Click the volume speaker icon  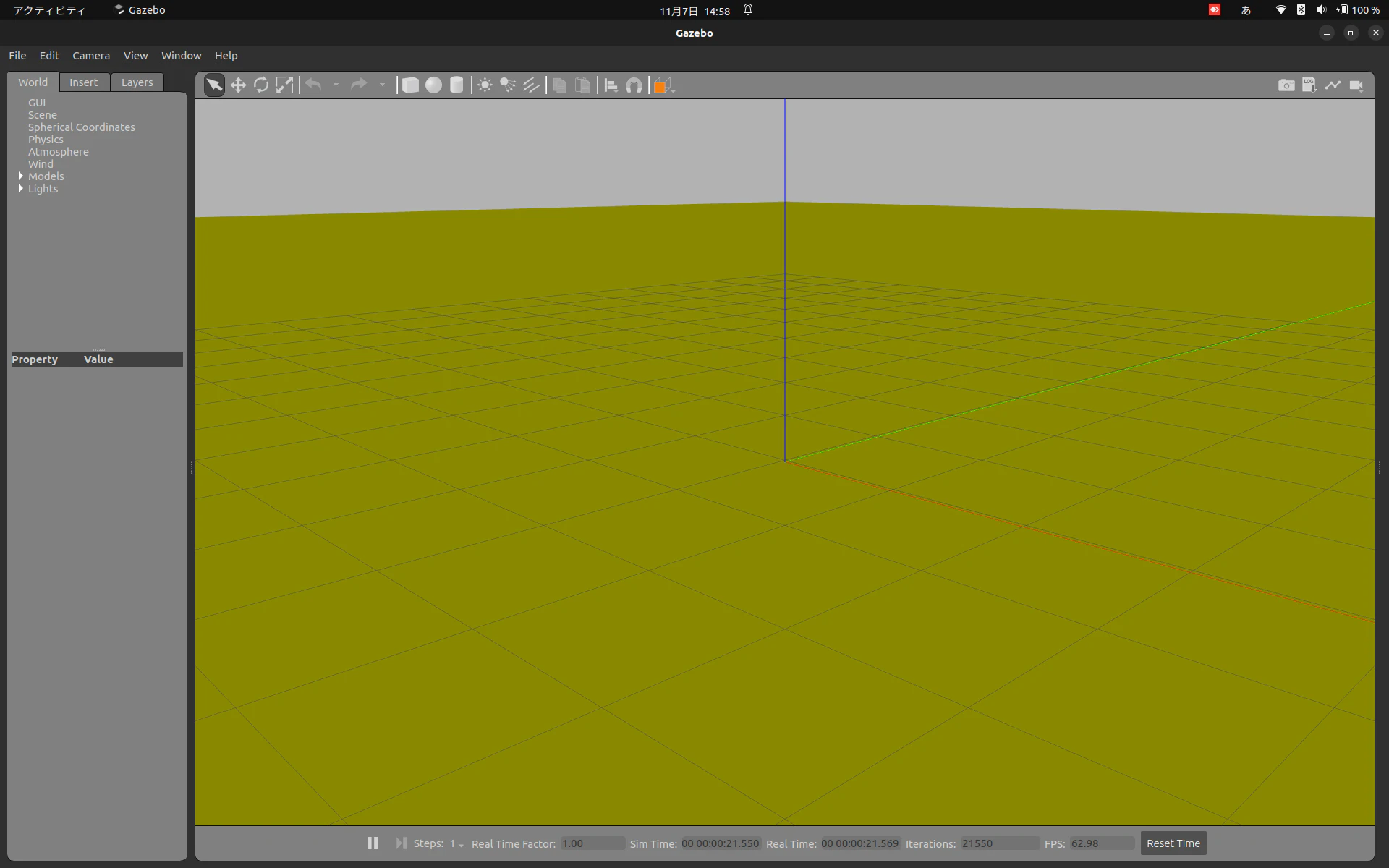[1321, 10]
